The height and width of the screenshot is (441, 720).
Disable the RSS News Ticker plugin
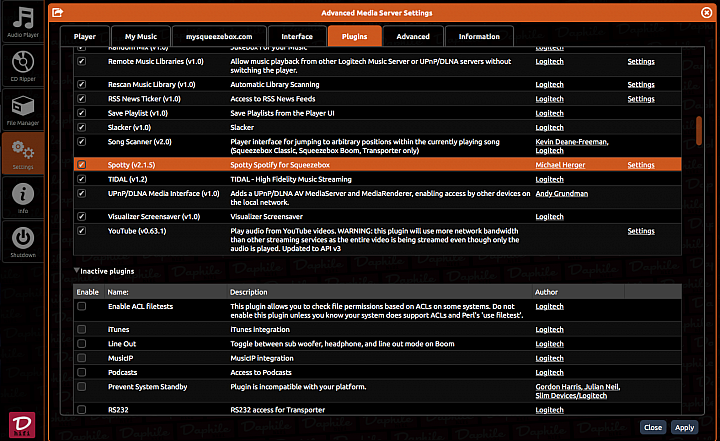[x=82, y=98]
